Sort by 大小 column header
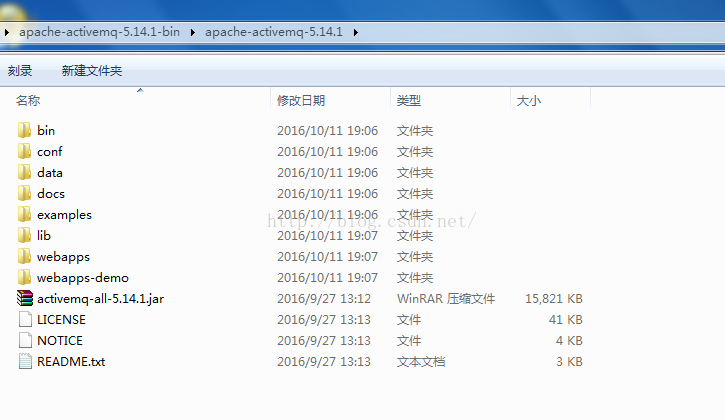 (528, 100)
